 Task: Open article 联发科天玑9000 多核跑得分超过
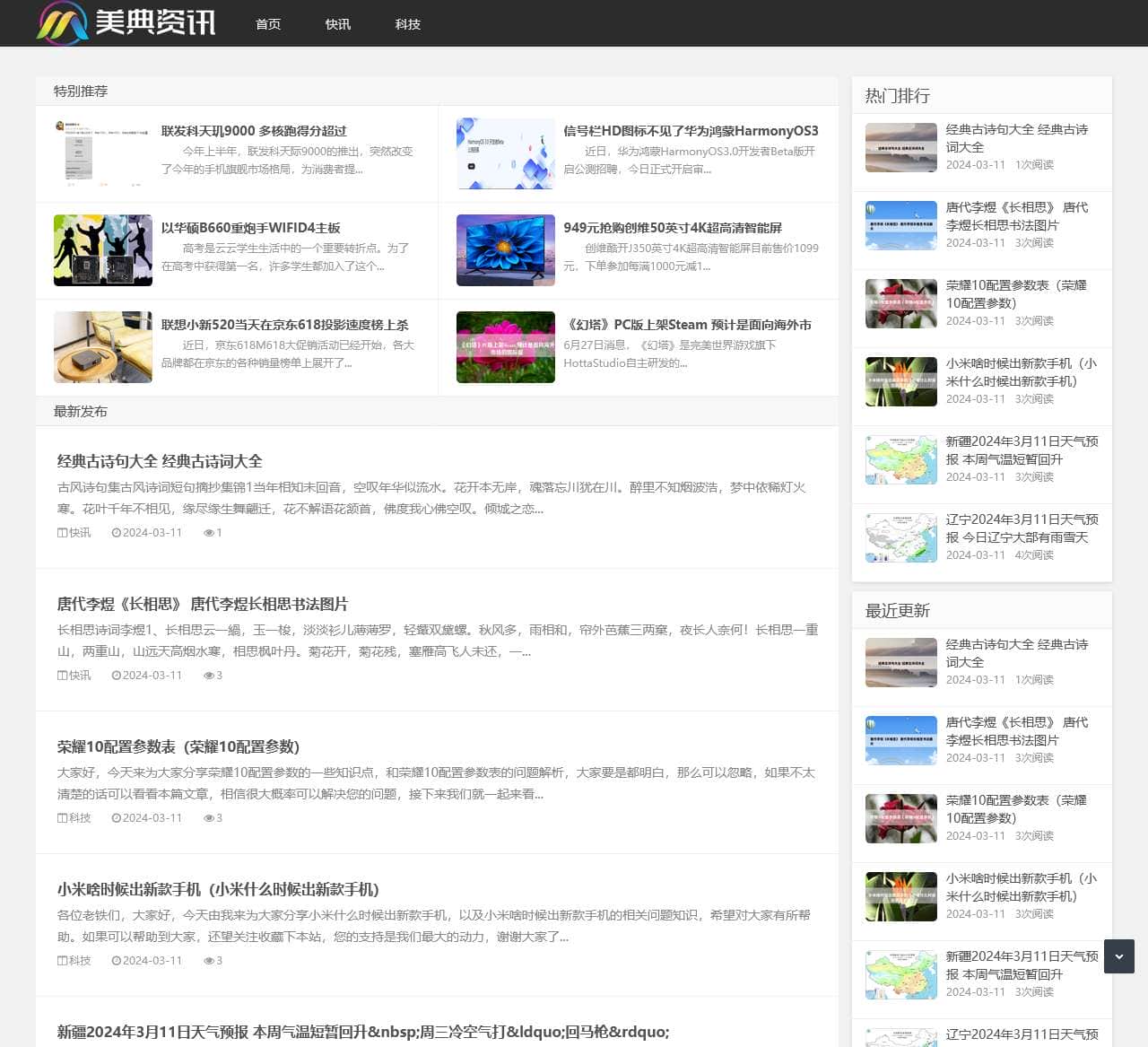pyautogui.click(x=252, y=130)
